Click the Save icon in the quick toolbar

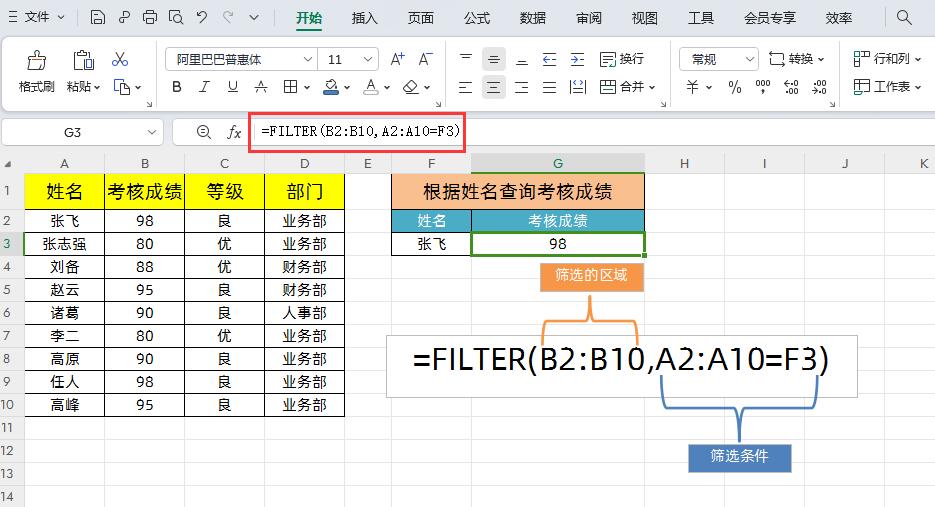point(98,17)
